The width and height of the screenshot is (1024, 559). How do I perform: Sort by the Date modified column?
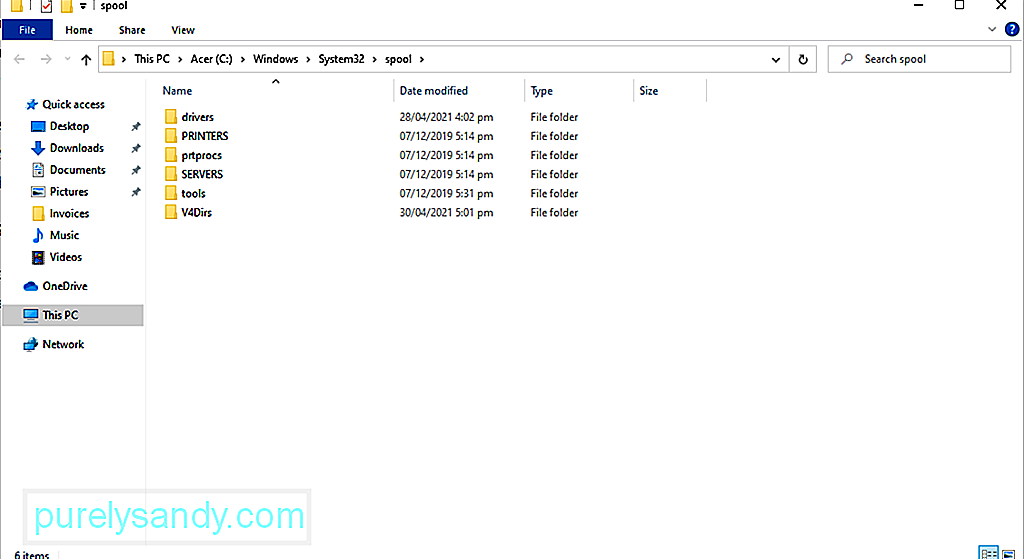(434, 91)
